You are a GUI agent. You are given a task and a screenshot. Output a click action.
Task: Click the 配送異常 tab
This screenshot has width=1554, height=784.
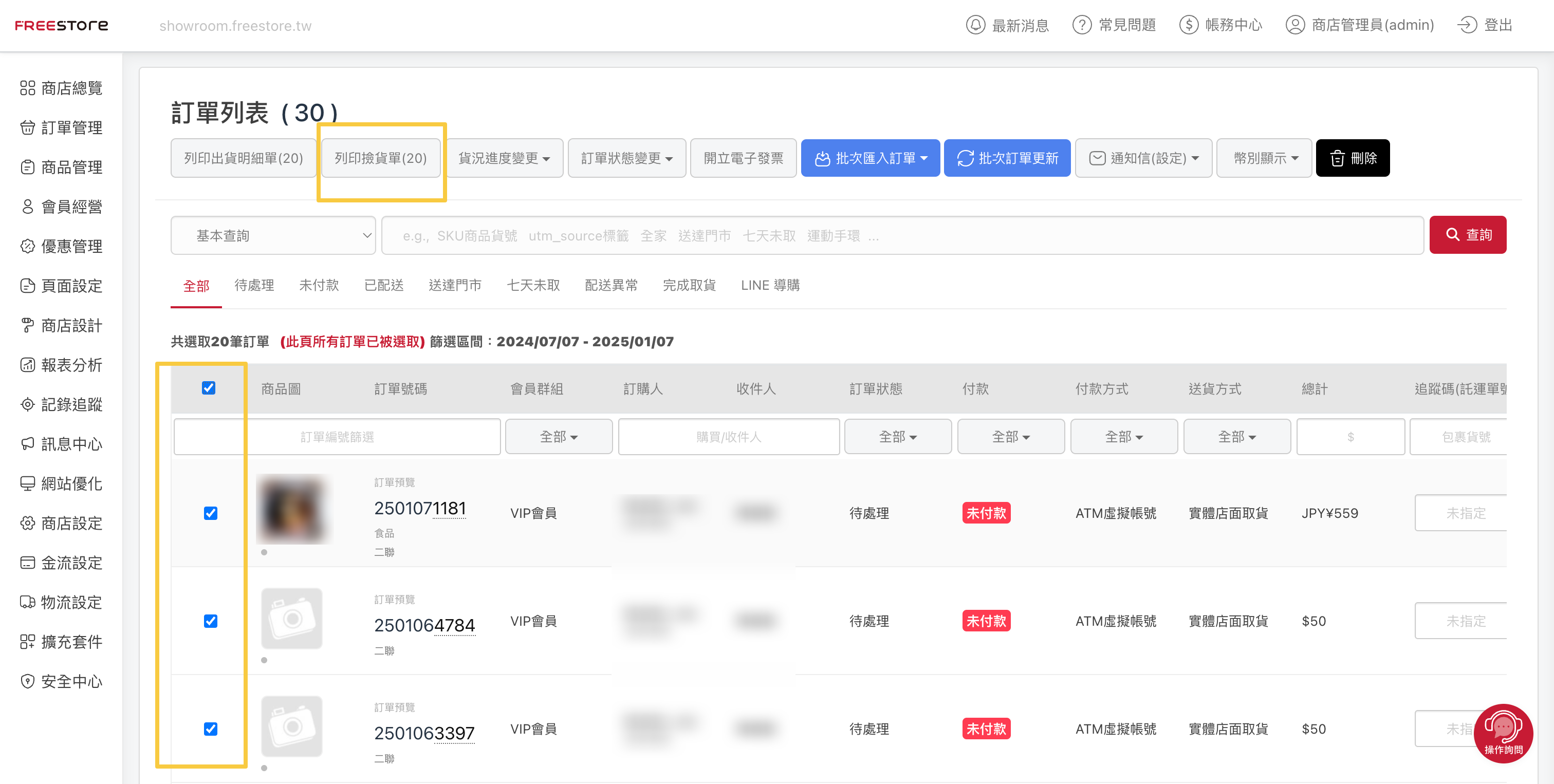(x=611, y=285)
